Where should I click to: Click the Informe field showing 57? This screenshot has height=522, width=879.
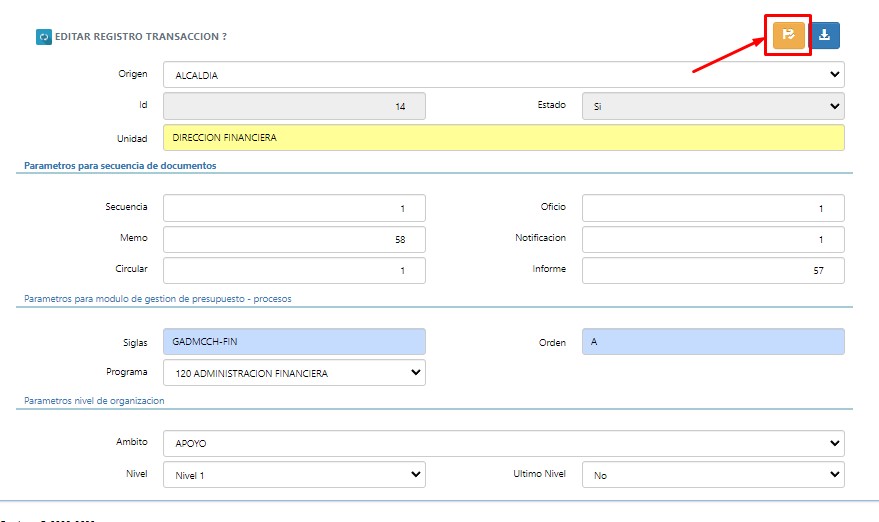click(x=712, y=271)
